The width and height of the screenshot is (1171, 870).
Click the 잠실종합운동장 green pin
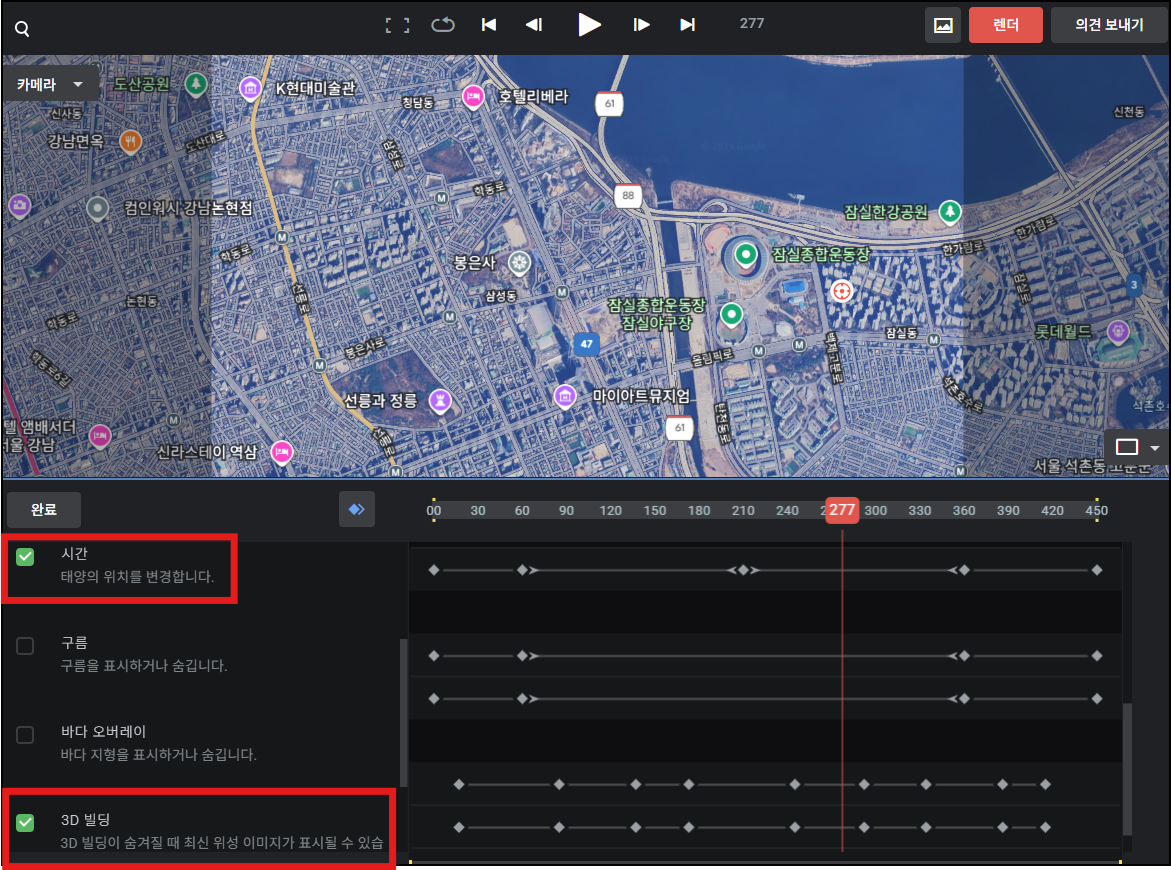[745, 255]
